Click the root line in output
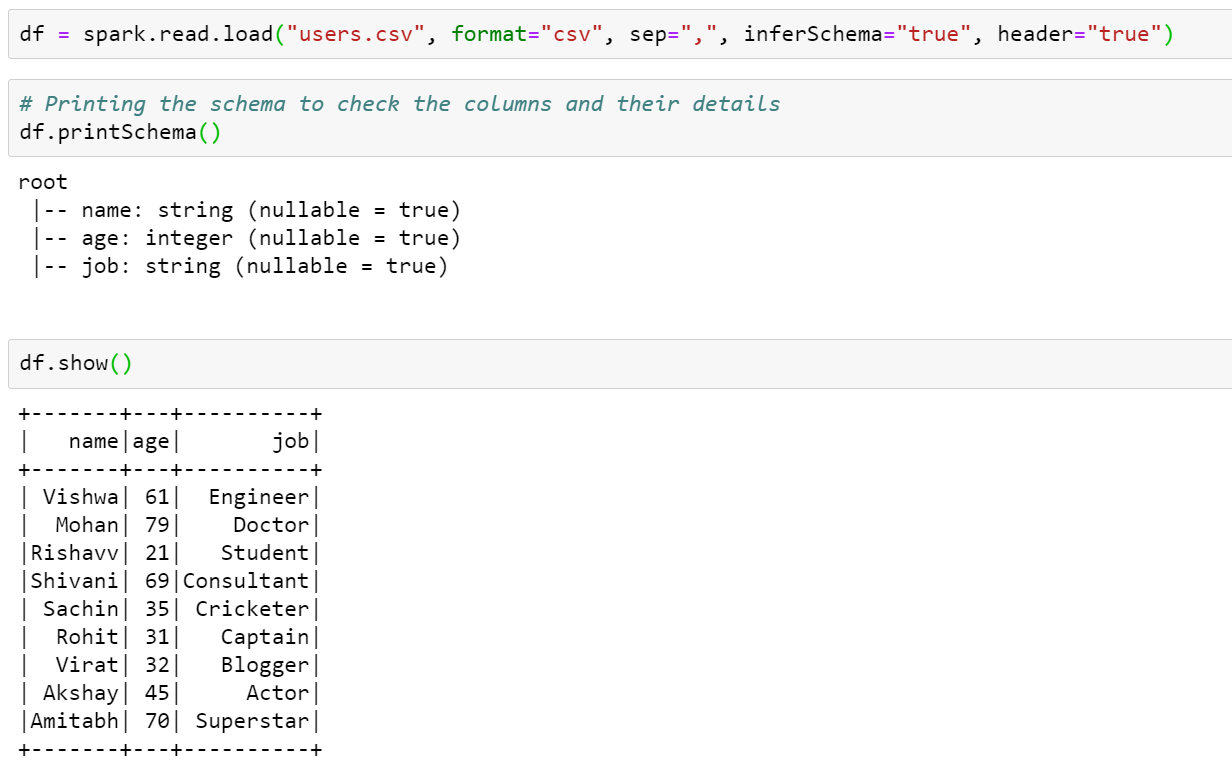 43,182
